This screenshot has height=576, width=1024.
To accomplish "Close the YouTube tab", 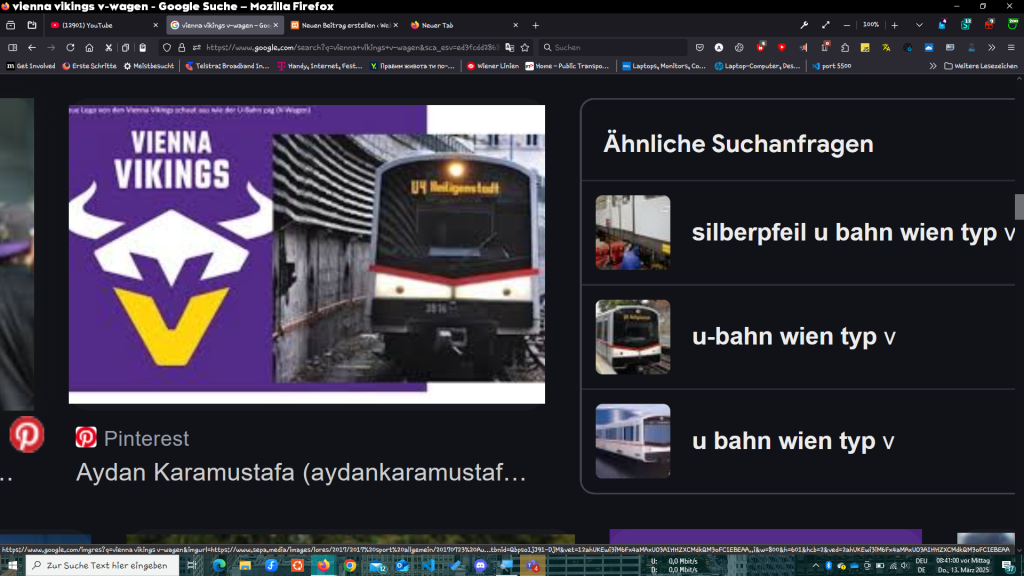I will [155, 25].
